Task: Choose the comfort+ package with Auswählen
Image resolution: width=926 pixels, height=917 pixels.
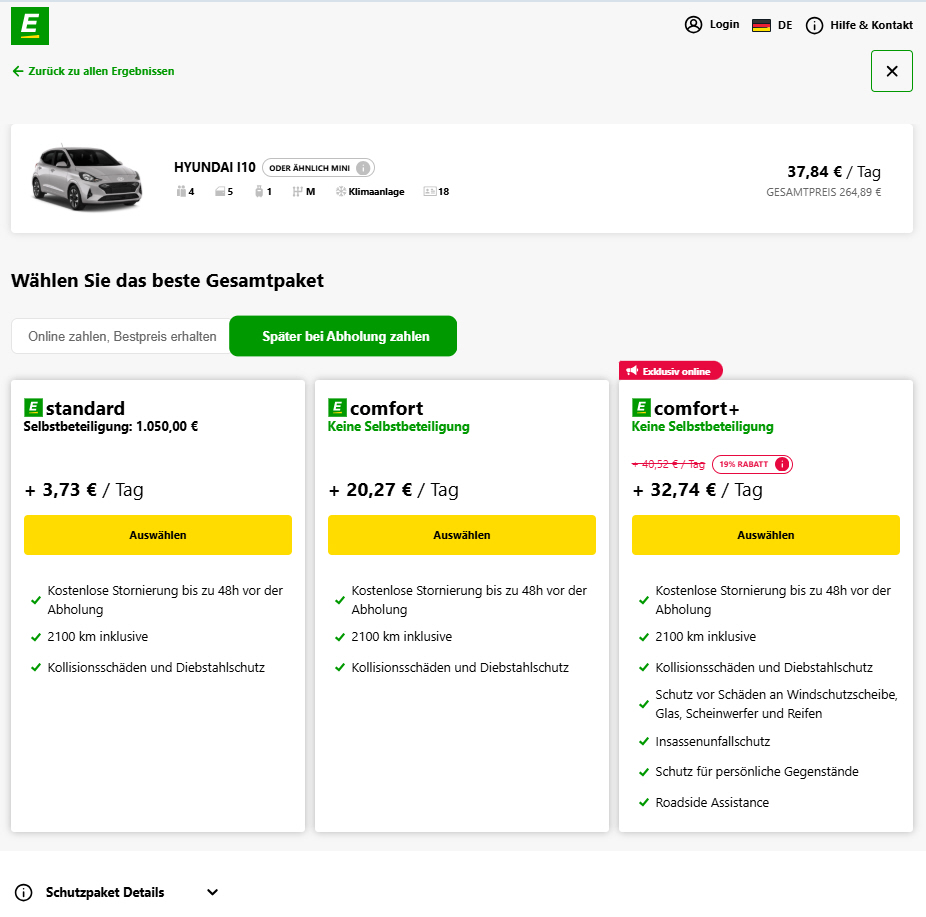Action: 766,535
